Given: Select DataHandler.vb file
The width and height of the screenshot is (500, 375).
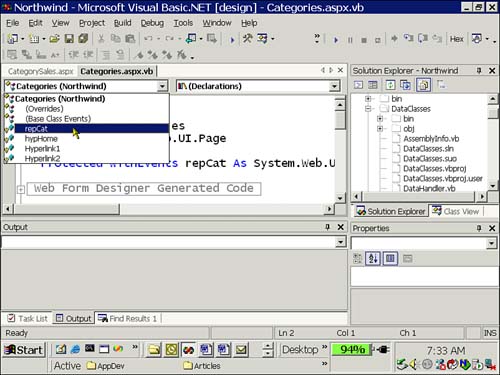Looking at the screenshot, I should [429, 189].
